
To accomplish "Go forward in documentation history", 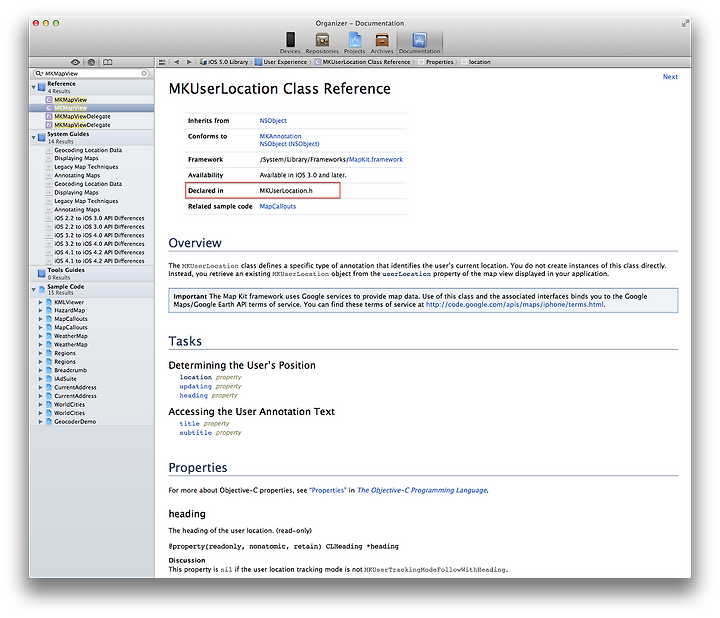I will tap(189, 62).
